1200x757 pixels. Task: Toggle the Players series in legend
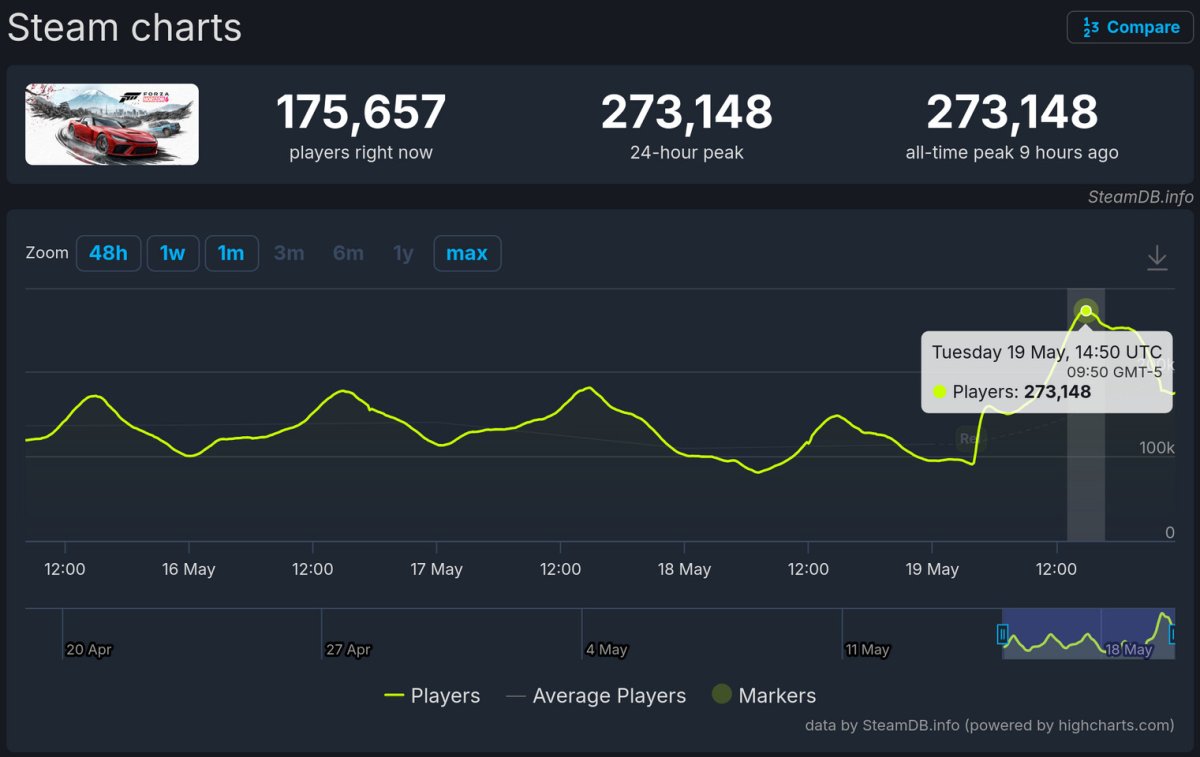[x=432, y=696]
